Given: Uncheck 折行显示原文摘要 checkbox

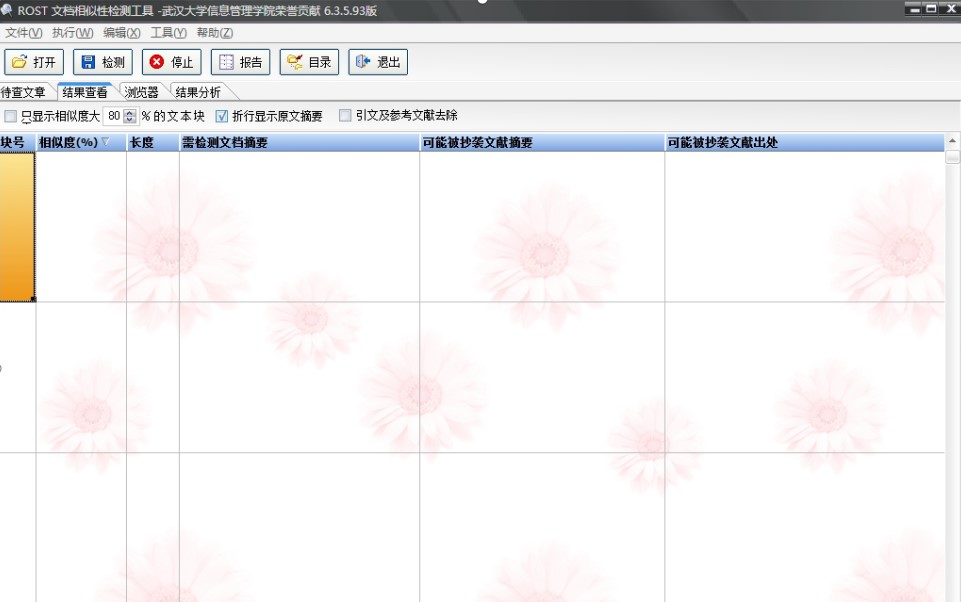Looking at the screenshot, I should [x=222, y=116].
